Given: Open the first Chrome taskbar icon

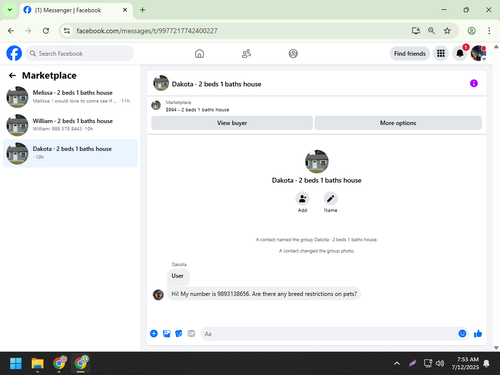Looking at the screenshot, I should click(x=59, y=363).
